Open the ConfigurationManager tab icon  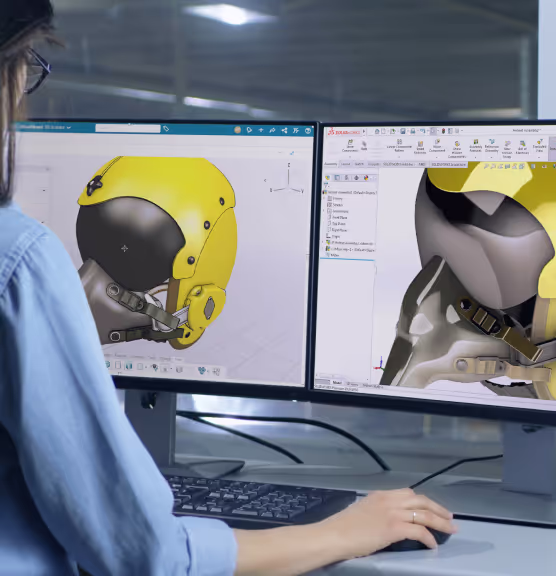click(346, 178)
